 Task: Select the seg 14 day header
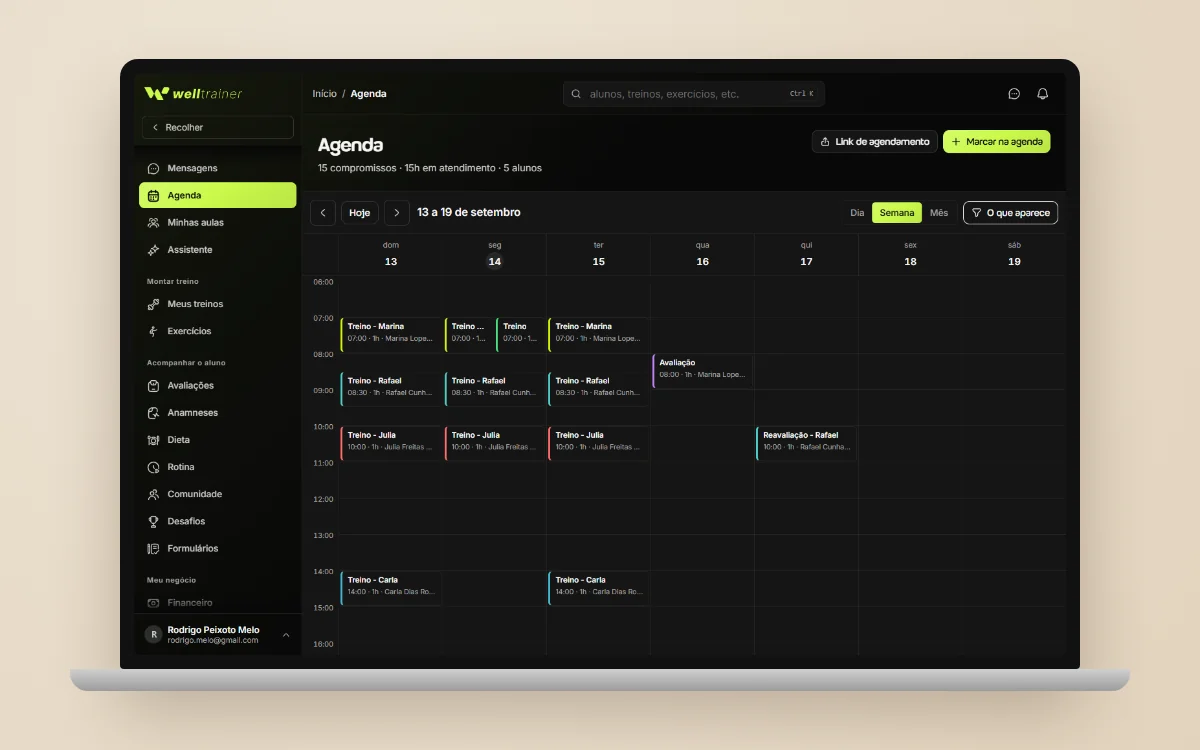(x=495, y=254)
